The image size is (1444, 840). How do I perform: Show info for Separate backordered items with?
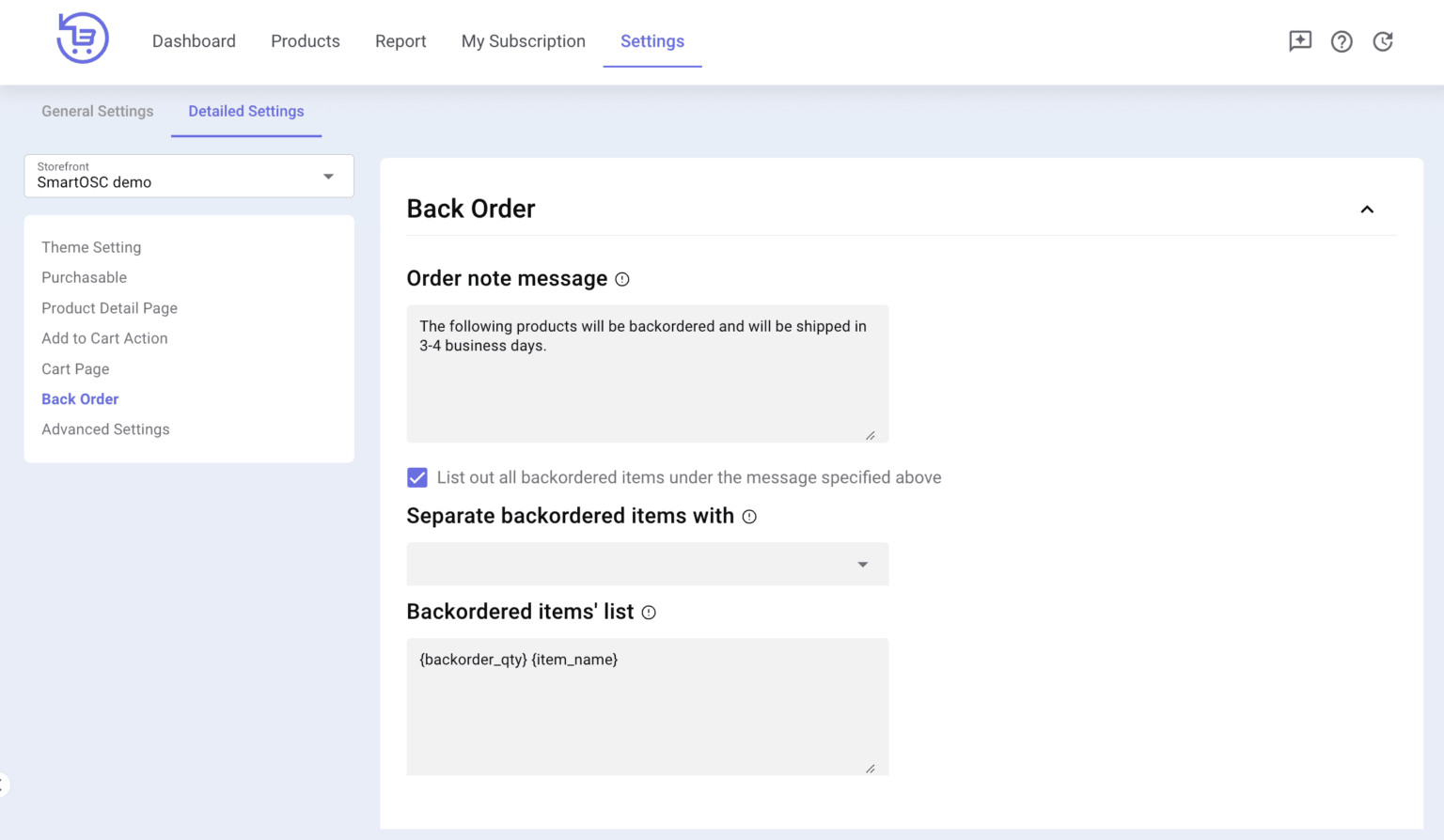pos(749,517)
